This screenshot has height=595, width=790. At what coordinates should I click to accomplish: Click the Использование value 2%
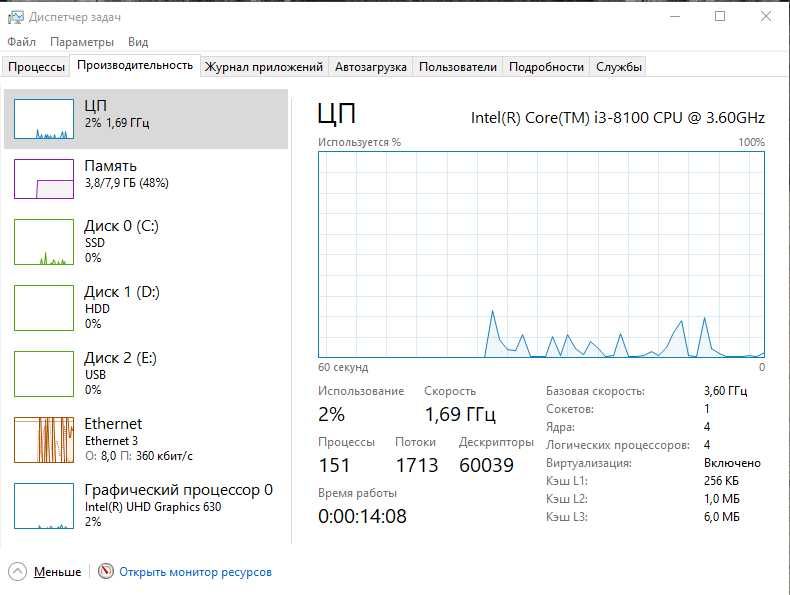pos(331,415)
